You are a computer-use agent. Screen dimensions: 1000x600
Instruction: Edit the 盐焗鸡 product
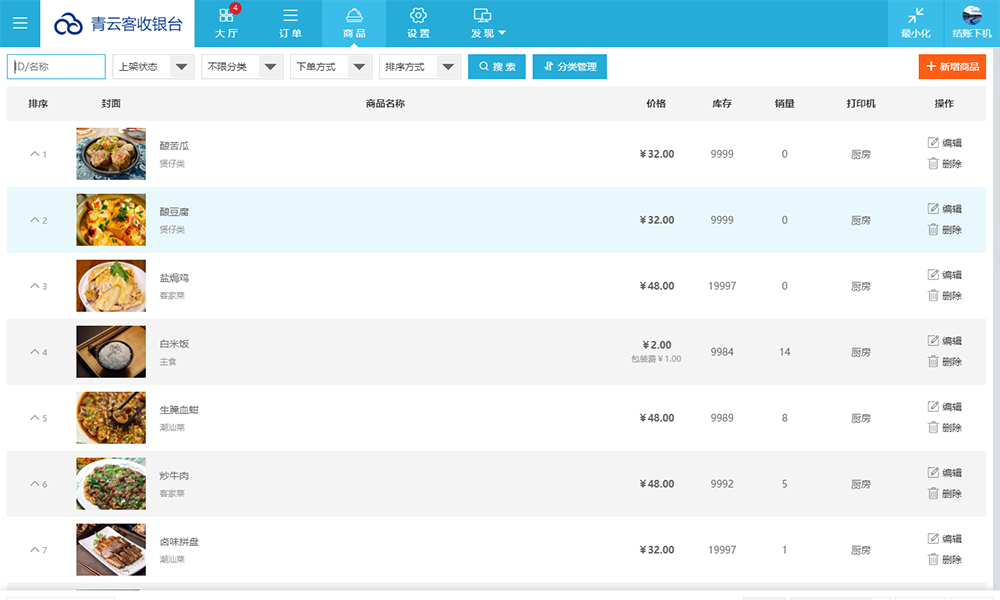click(x=945, y=275)
